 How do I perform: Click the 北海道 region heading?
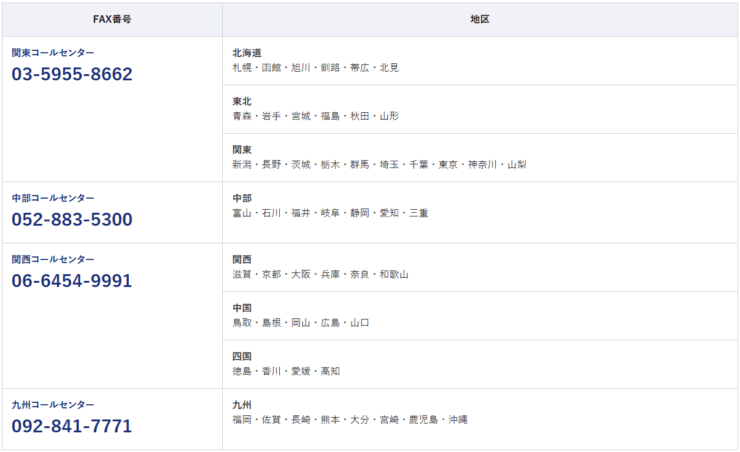[x=247, y=52]
